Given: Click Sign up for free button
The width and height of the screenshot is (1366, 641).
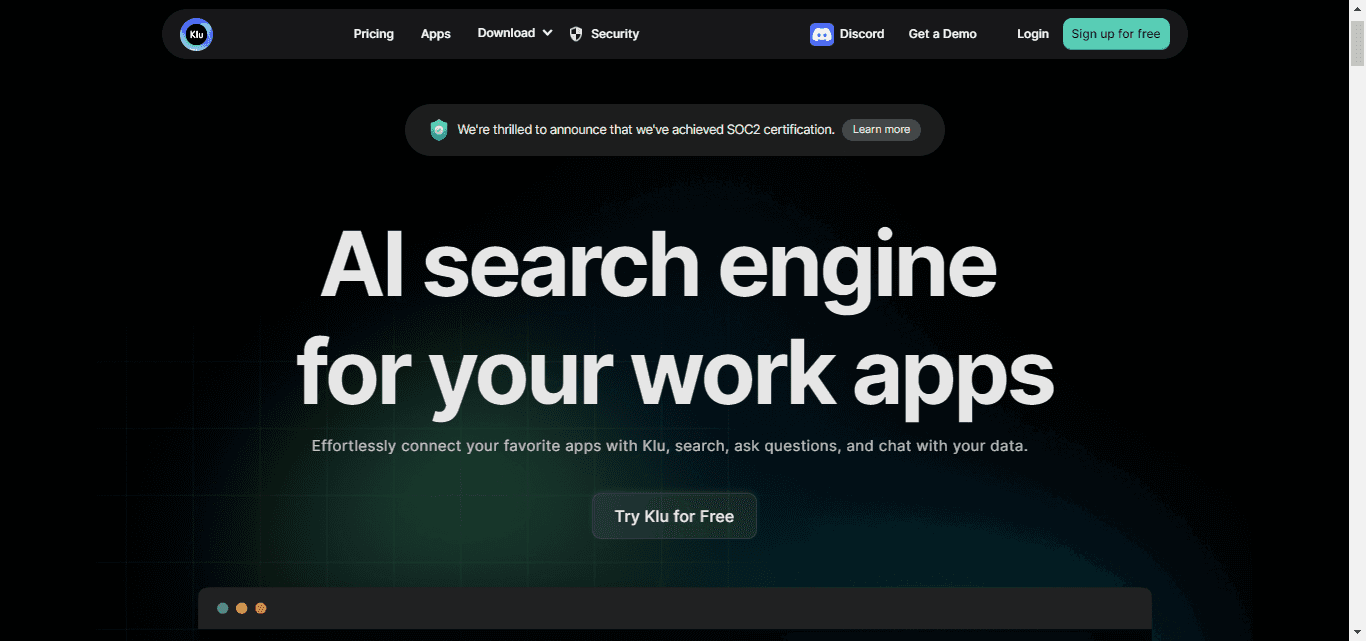Looking at the screenshot, I should (1116, 34).
